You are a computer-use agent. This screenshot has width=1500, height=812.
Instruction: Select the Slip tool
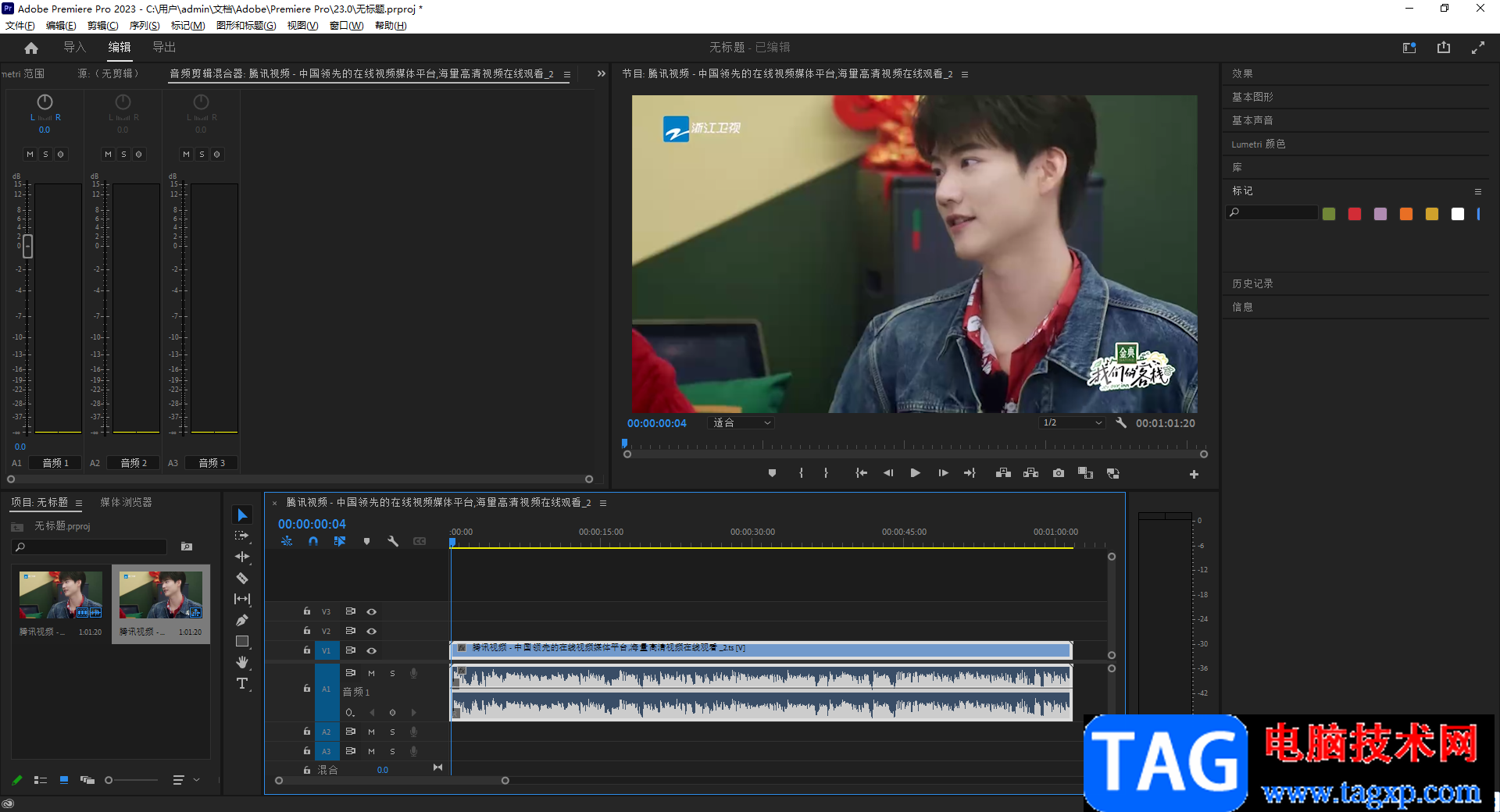[x=242, y=599]
